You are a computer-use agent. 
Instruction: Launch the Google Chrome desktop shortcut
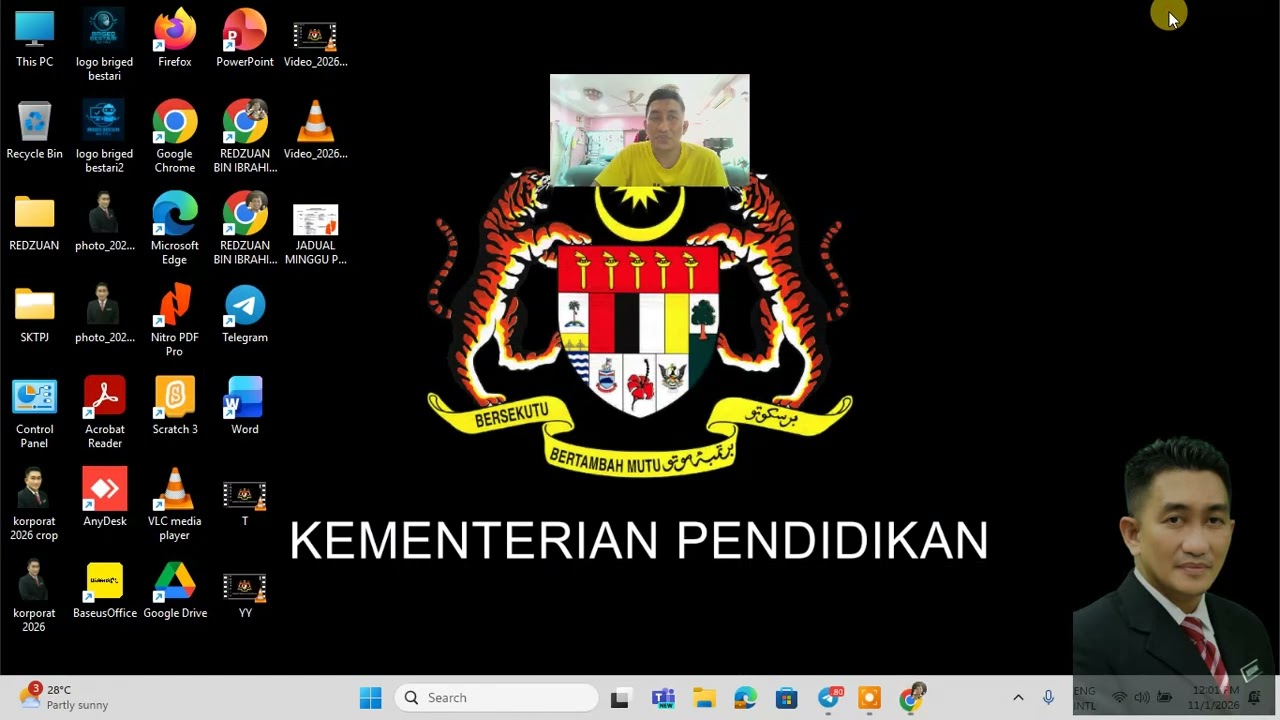pyautogui.click(x=174, y=137)
